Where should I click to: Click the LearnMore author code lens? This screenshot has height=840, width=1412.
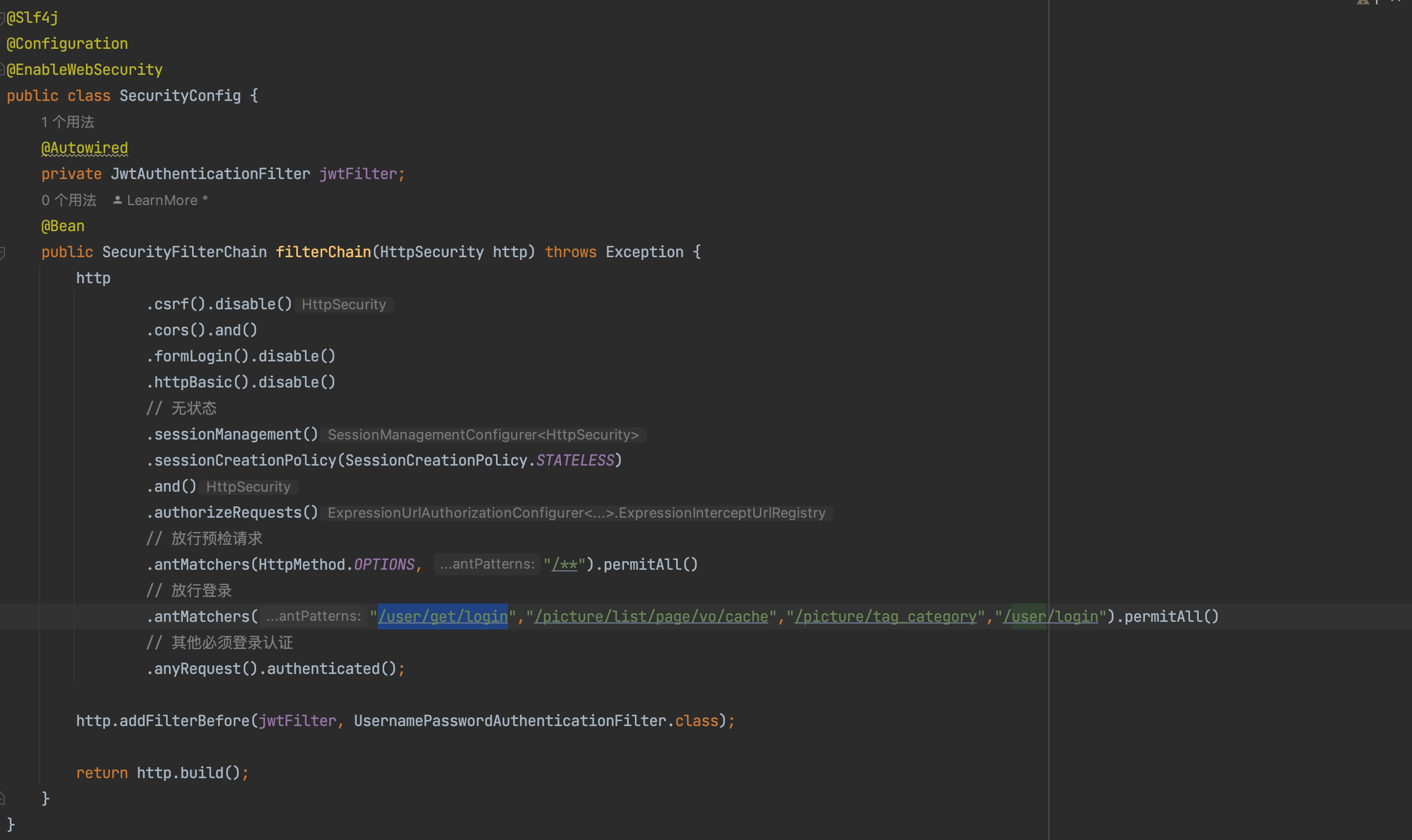[162, 200]
